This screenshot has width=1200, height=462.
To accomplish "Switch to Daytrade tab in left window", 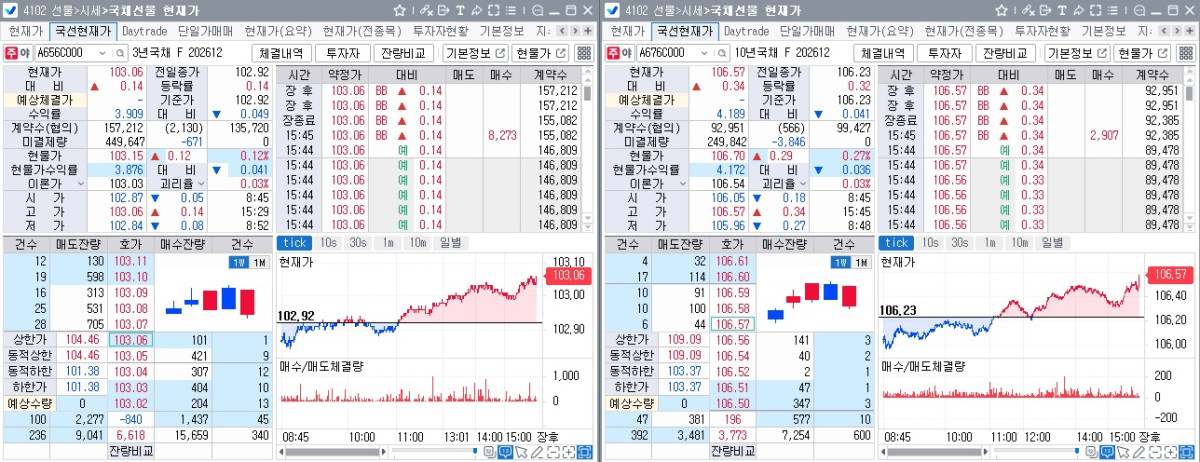I will (x=144, y=31).
